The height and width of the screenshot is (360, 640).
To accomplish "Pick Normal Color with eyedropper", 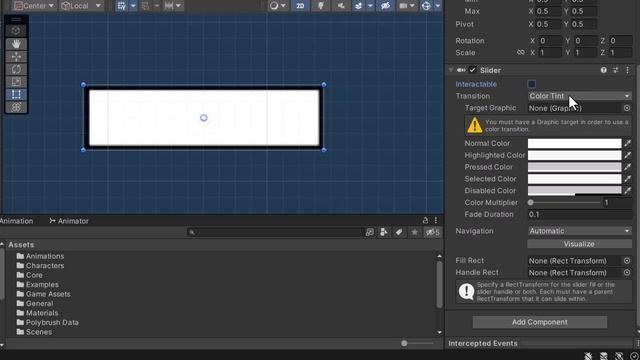I will tap(627, 143).
